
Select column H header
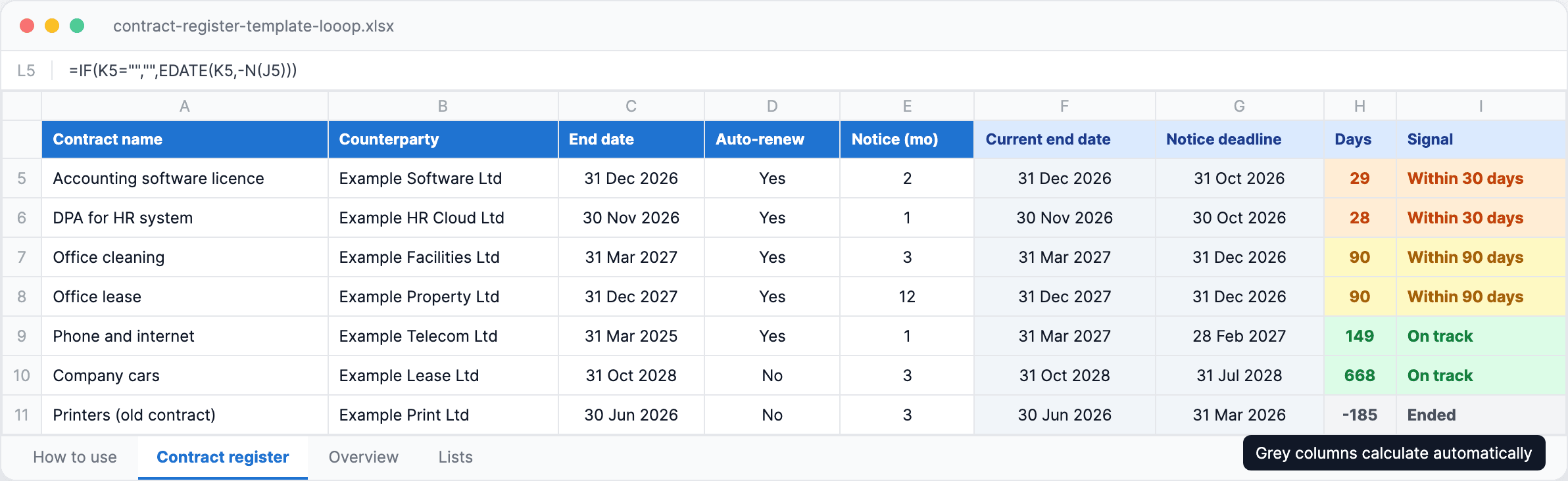tap(1360, 106)
